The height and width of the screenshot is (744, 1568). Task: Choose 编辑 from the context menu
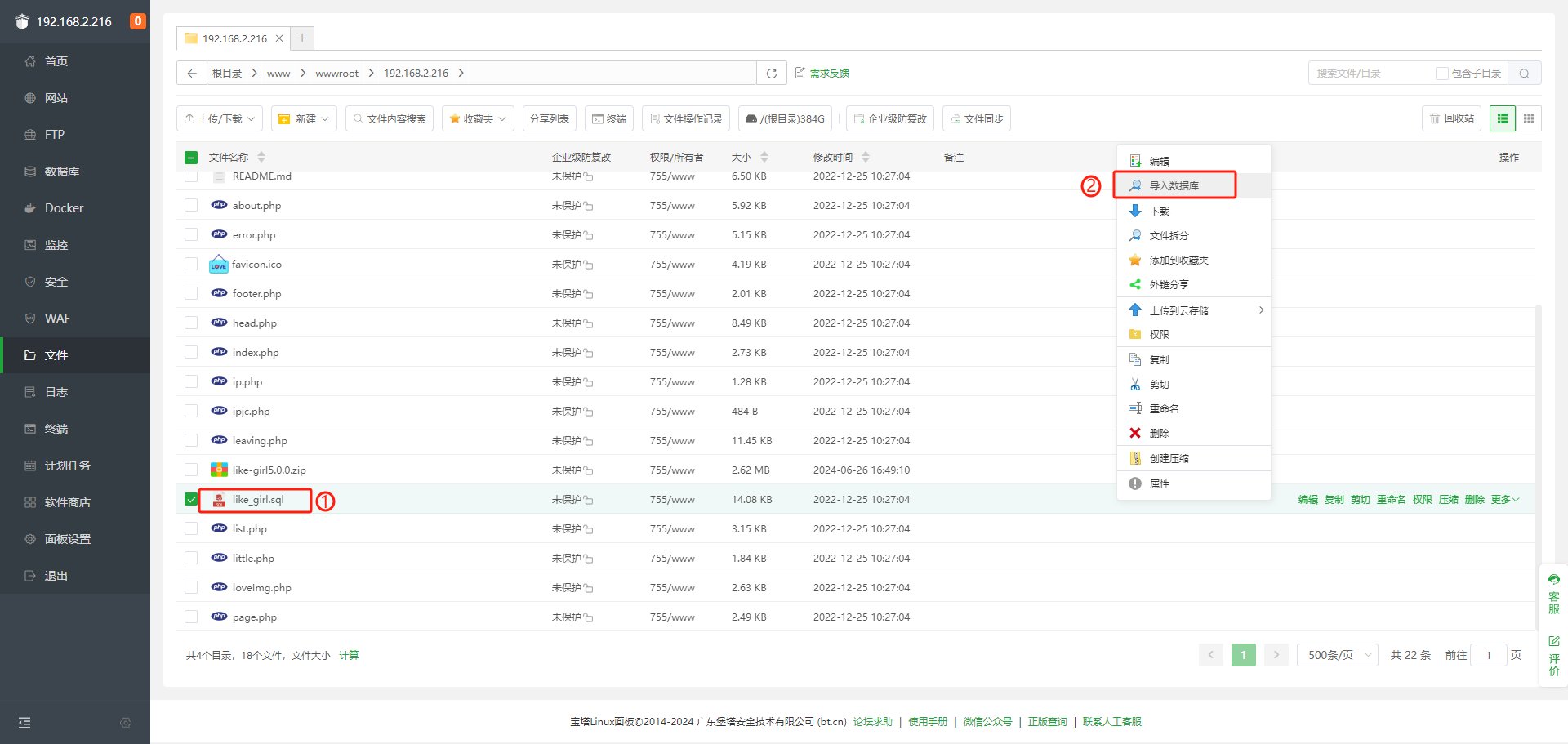[1194, 161]
